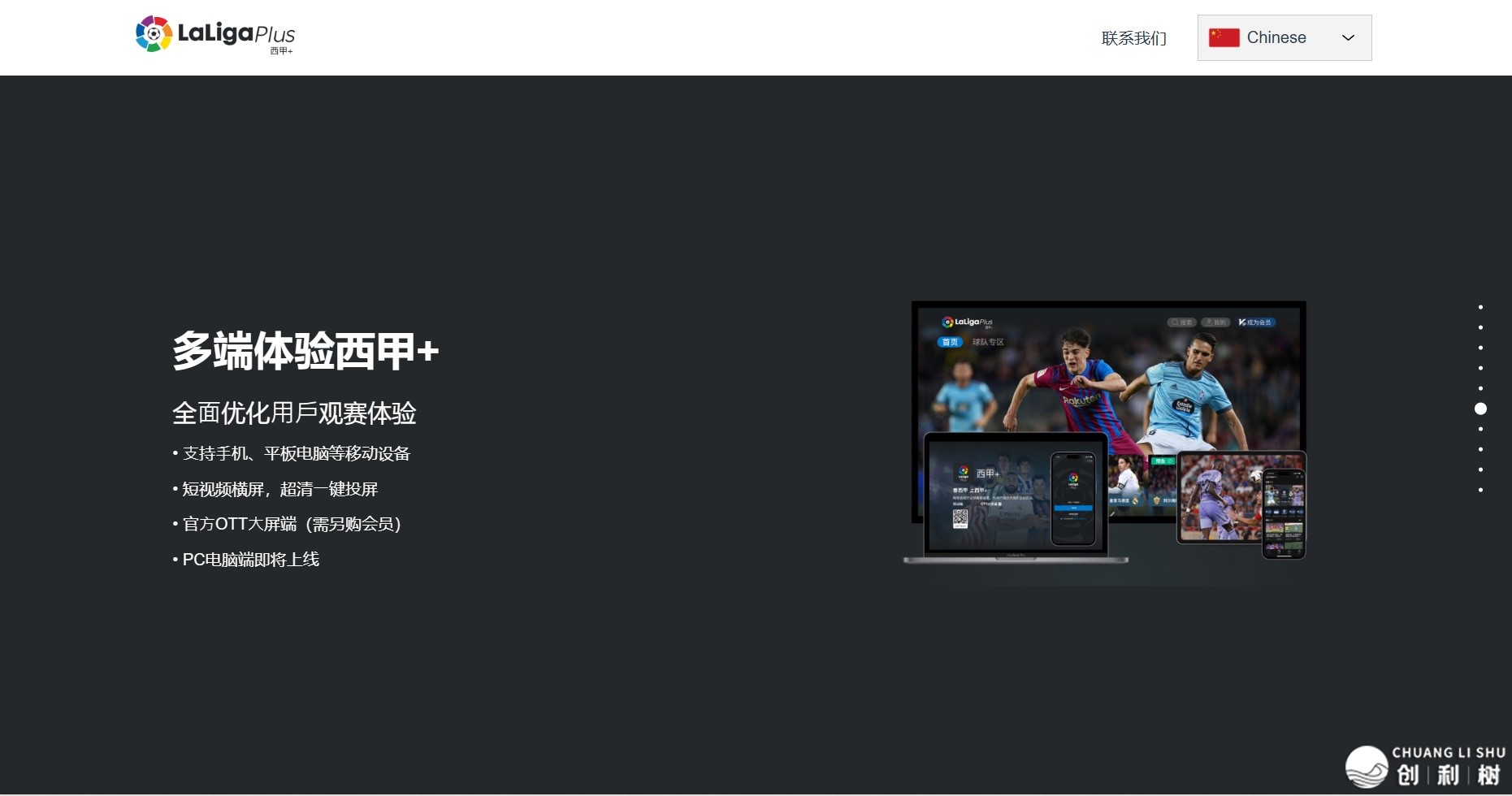The image size is (1512, 796).
Task: Open the 联系我们 contact link
Action: click(1134, 38)
